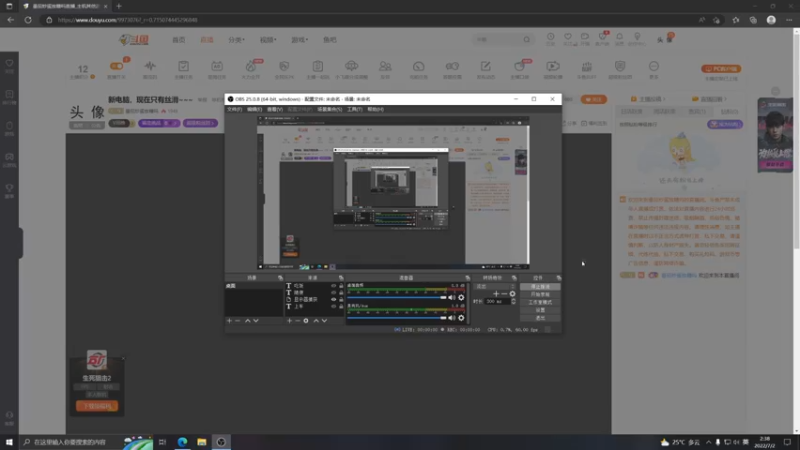This screenshot has width=800, height=450.
Task: Open the OBS 编辑(E) menu
Action: pyautogui.click(x=254, y=109)
